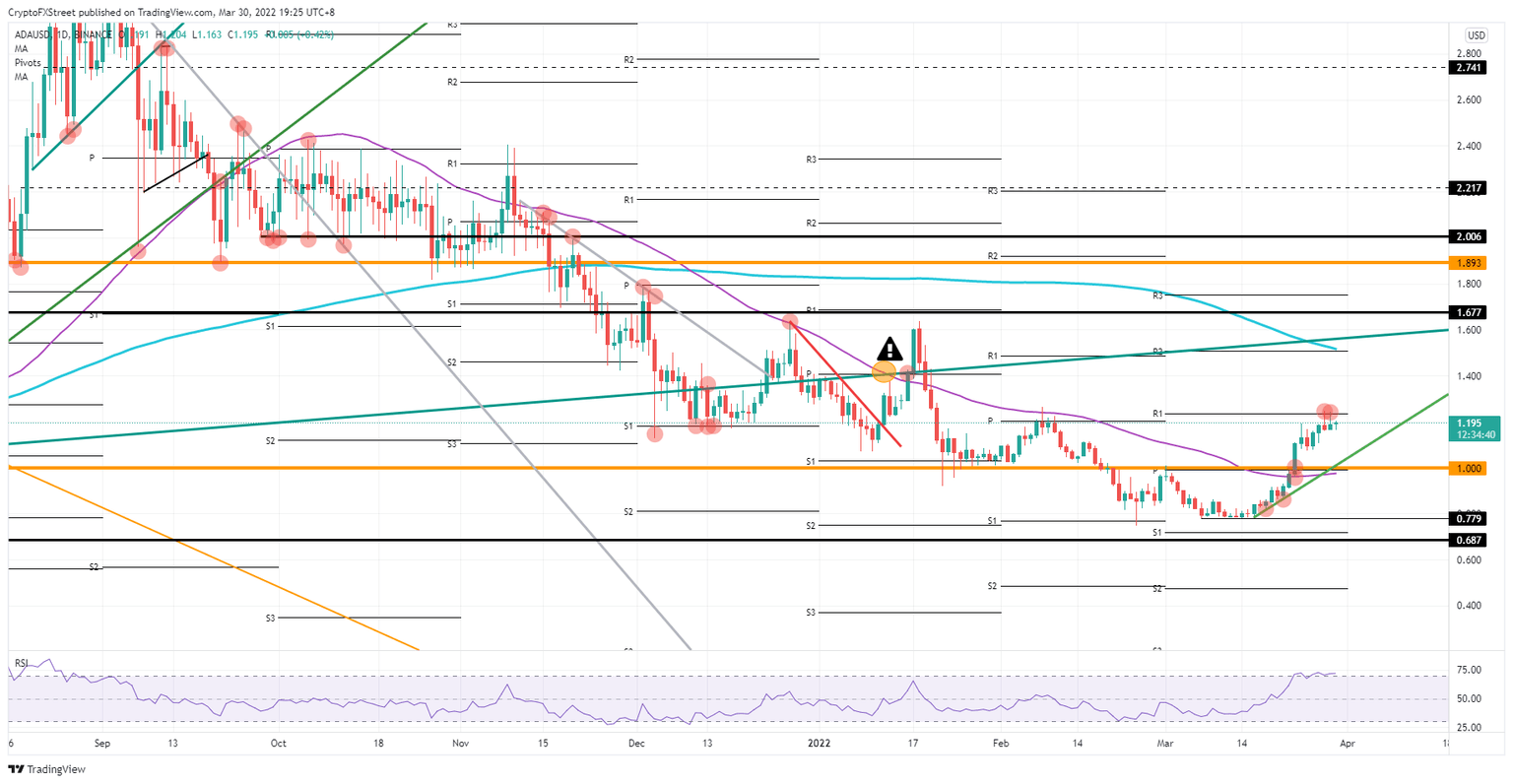Click the BINANCE exchange label in the legend
The height and width of the screenshot is (784, 1513).
click(92, 33)
